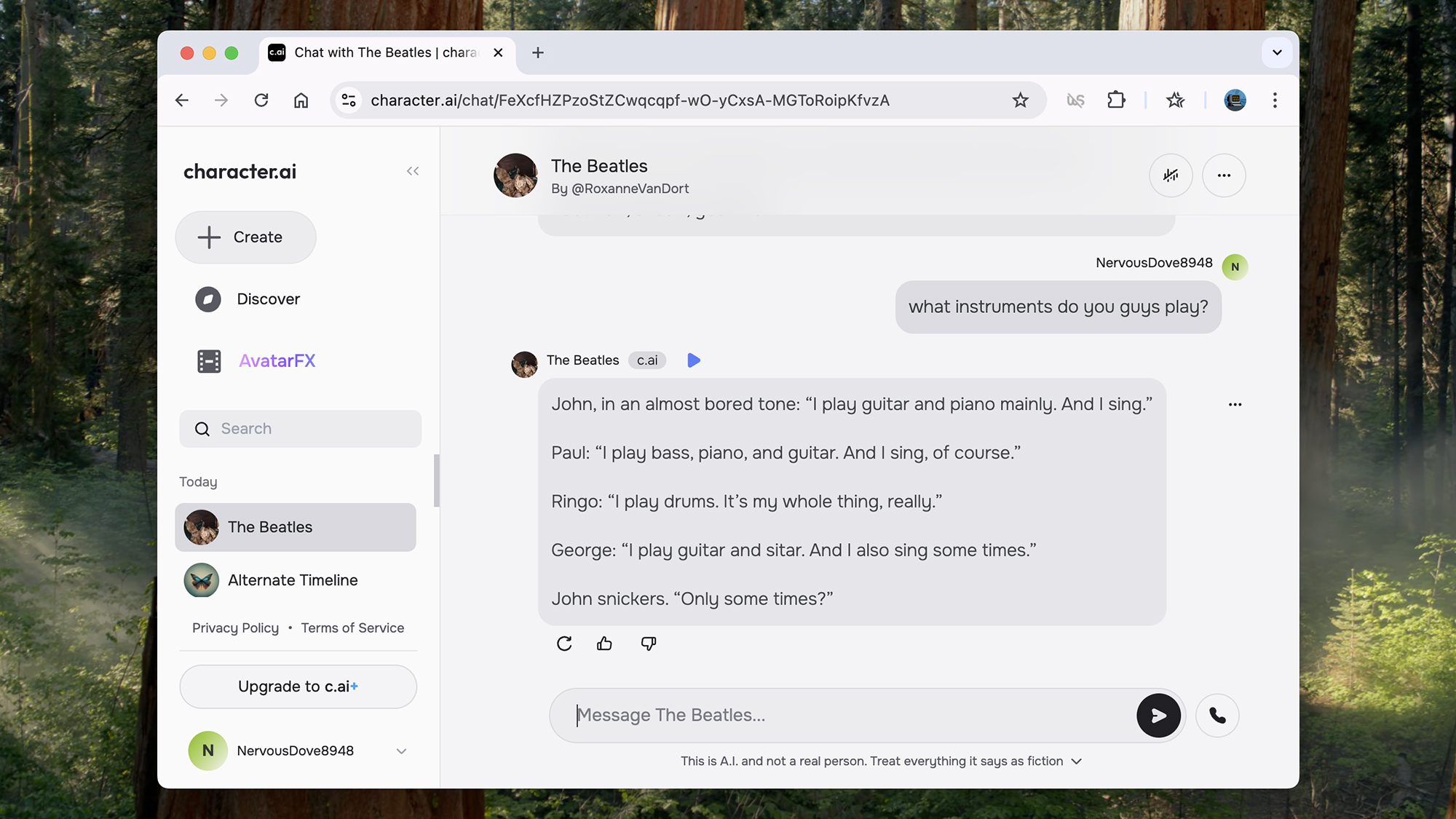The height and width of the screenshot is (819, 1456).
Task: Click the NervousDove8948 name above the message
Action: point(1154,263)
